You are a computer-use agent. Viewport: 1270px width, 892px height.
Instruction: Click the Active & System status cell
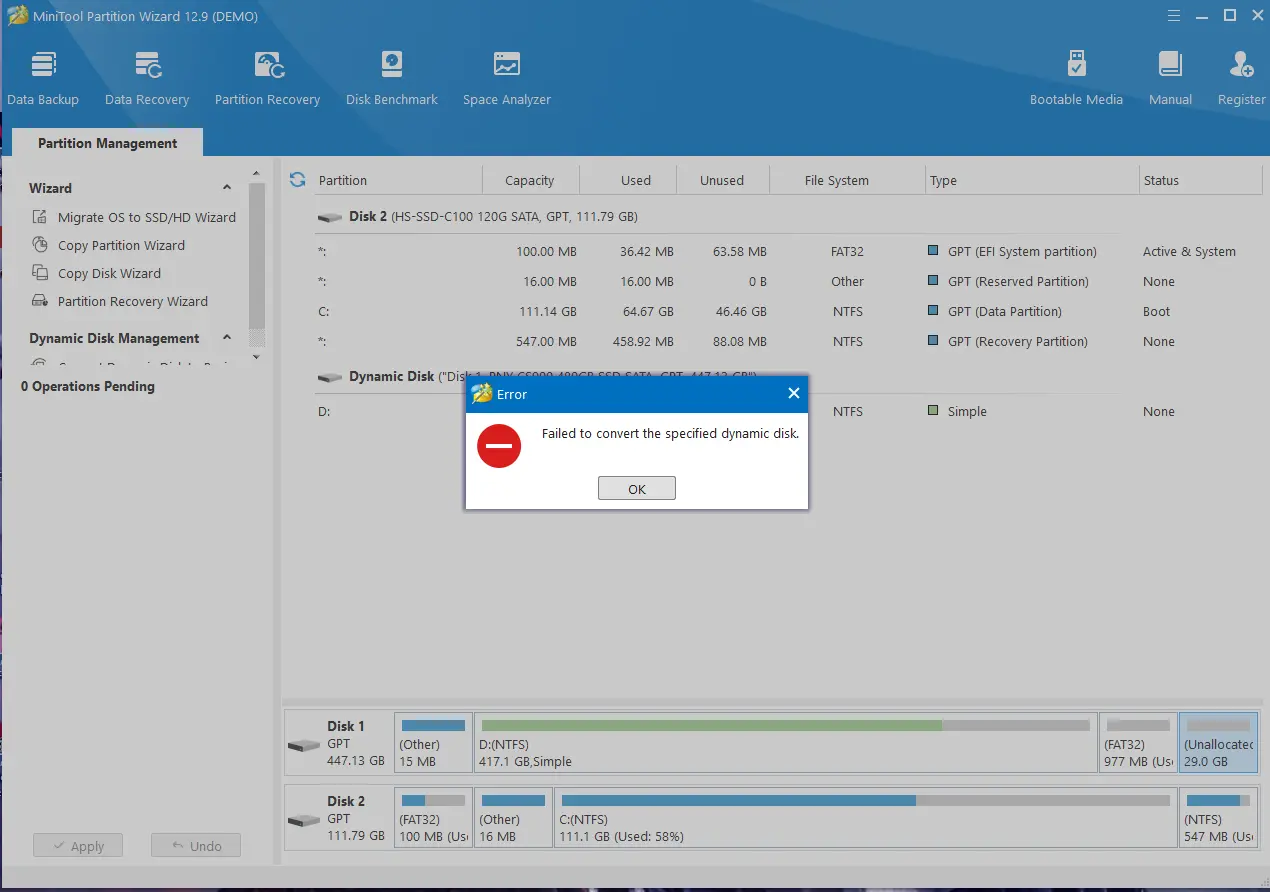1189,252
